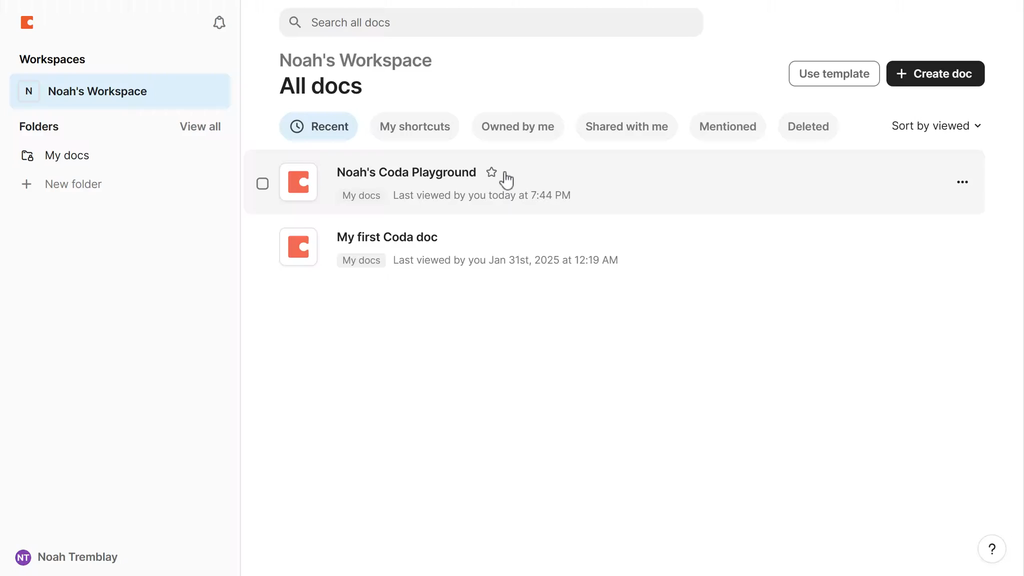The image size is (1024, 576).
Task: Click the Folders heading
Action: coord(39,127)
